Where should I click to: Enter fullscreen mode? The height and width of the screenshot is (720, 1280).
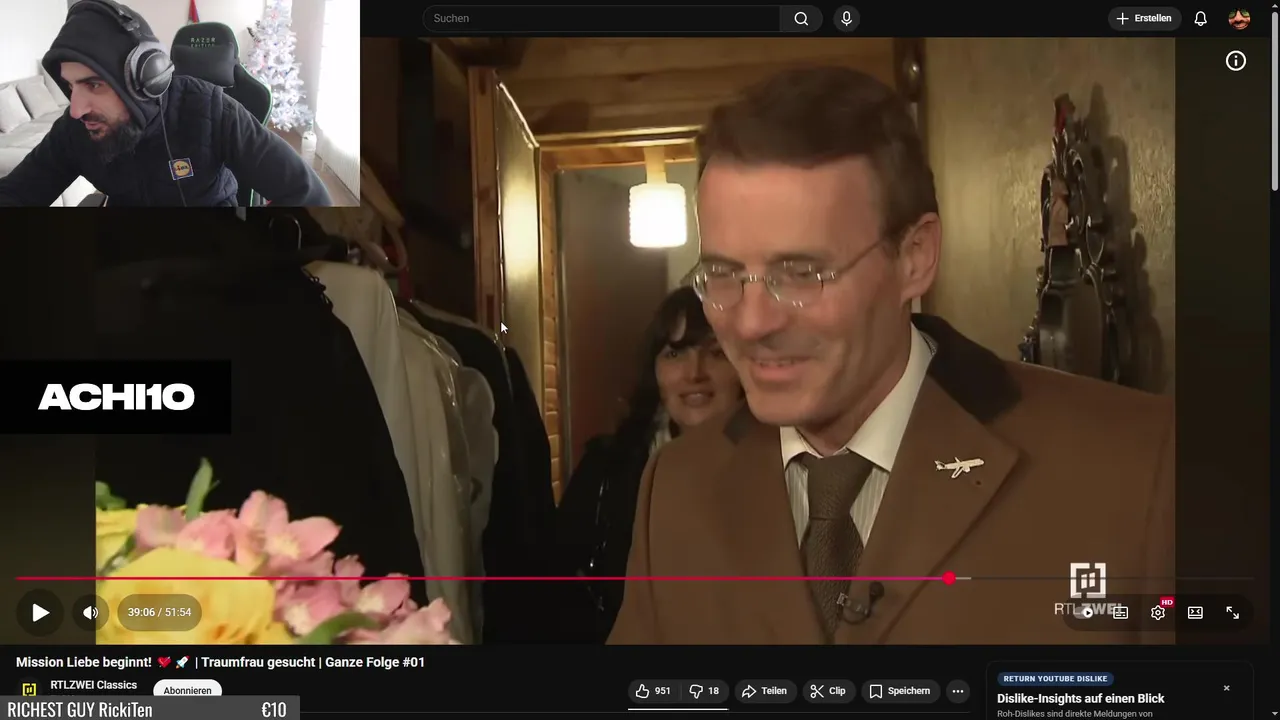tap(1233, 613)
